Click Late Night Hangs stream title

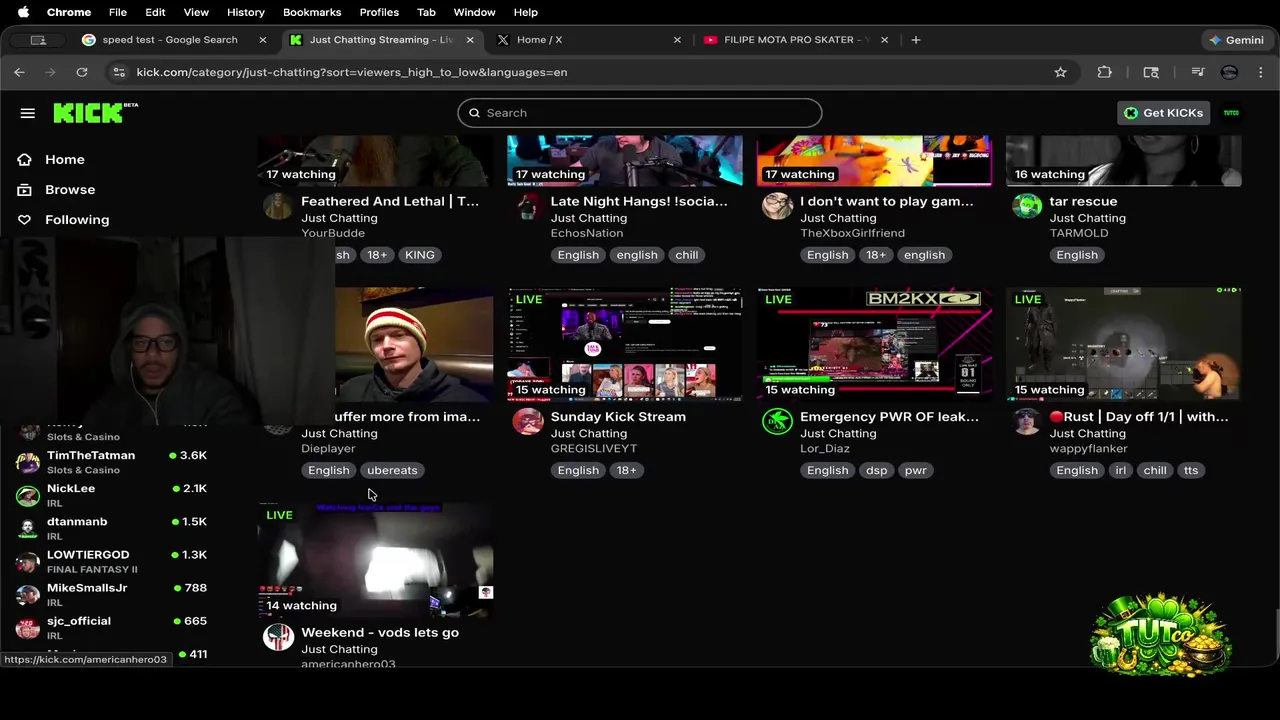tap(639, 201)
